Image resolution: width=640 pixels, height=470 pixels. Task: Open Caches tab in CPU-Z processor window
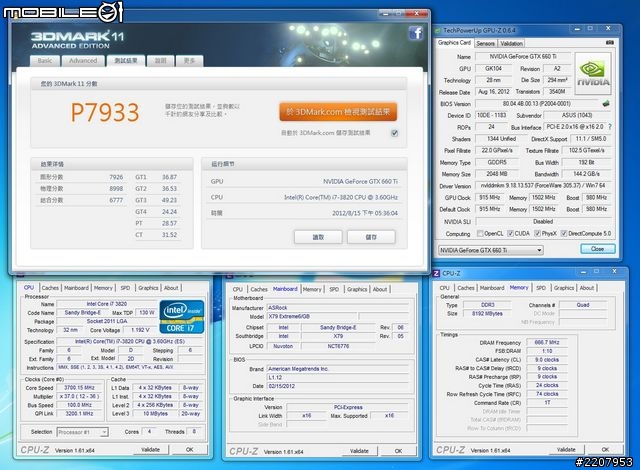click(50, 288)
